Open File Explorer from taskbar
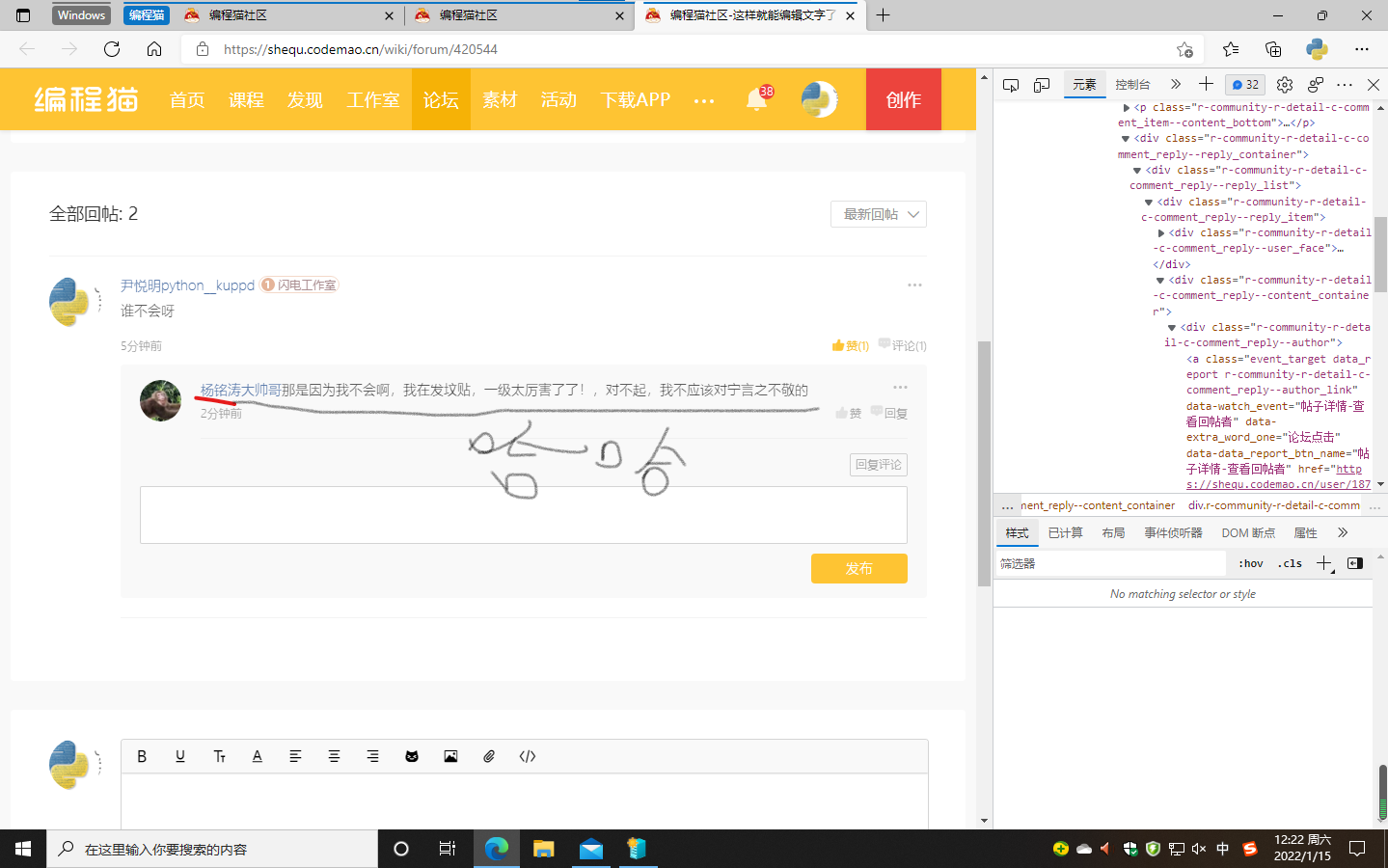 (x=543, y=849)
